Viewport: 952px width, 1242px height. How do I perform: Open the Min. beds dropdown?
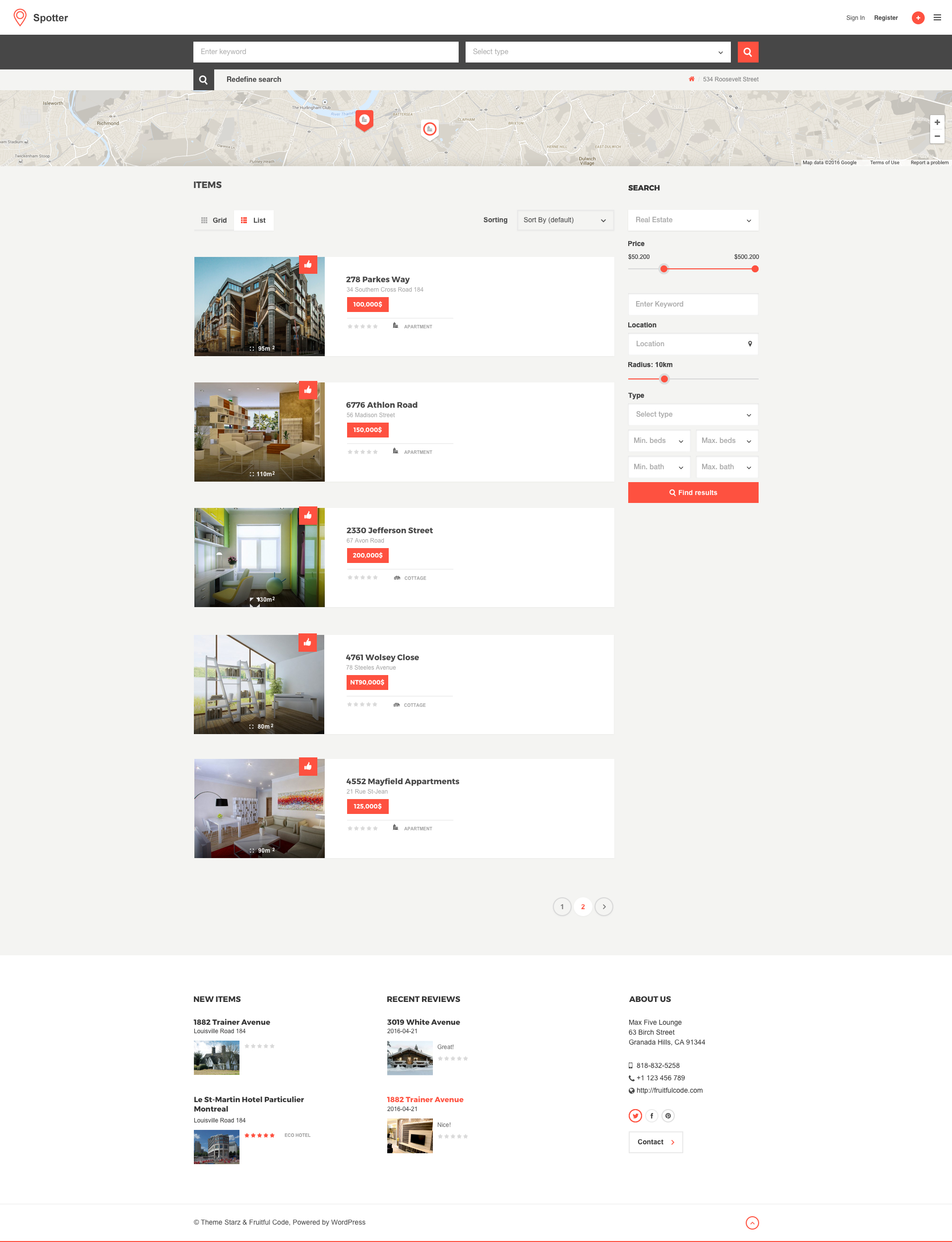658,441
